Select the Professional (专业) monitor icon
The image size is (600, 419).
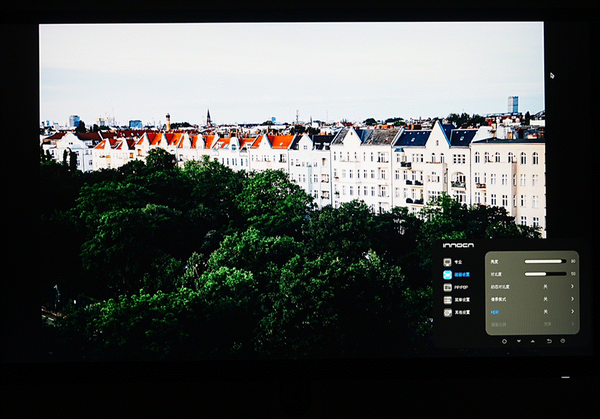(448, 261)
